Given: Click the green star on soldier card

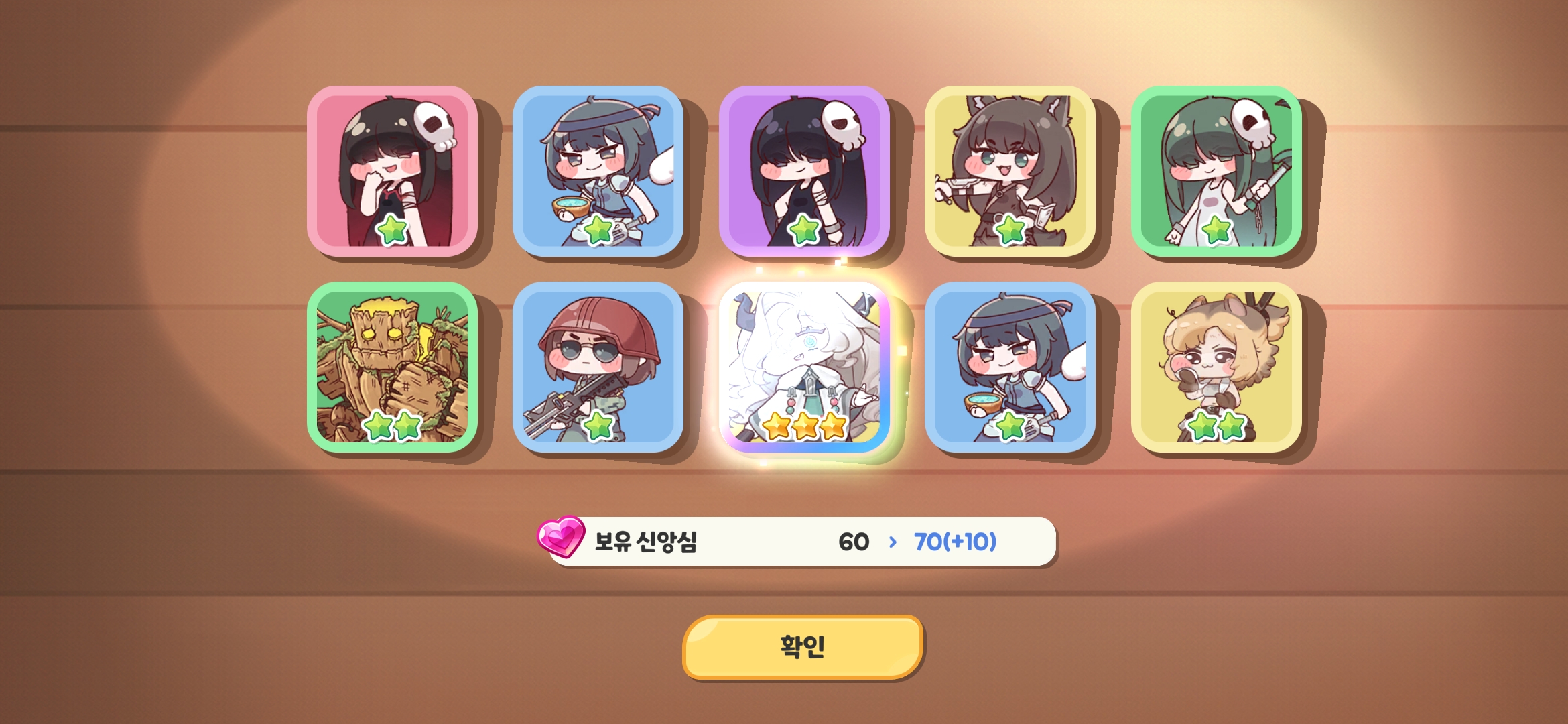Looking at the screenshot, I should pyautogui.click(x=598, y=426).
